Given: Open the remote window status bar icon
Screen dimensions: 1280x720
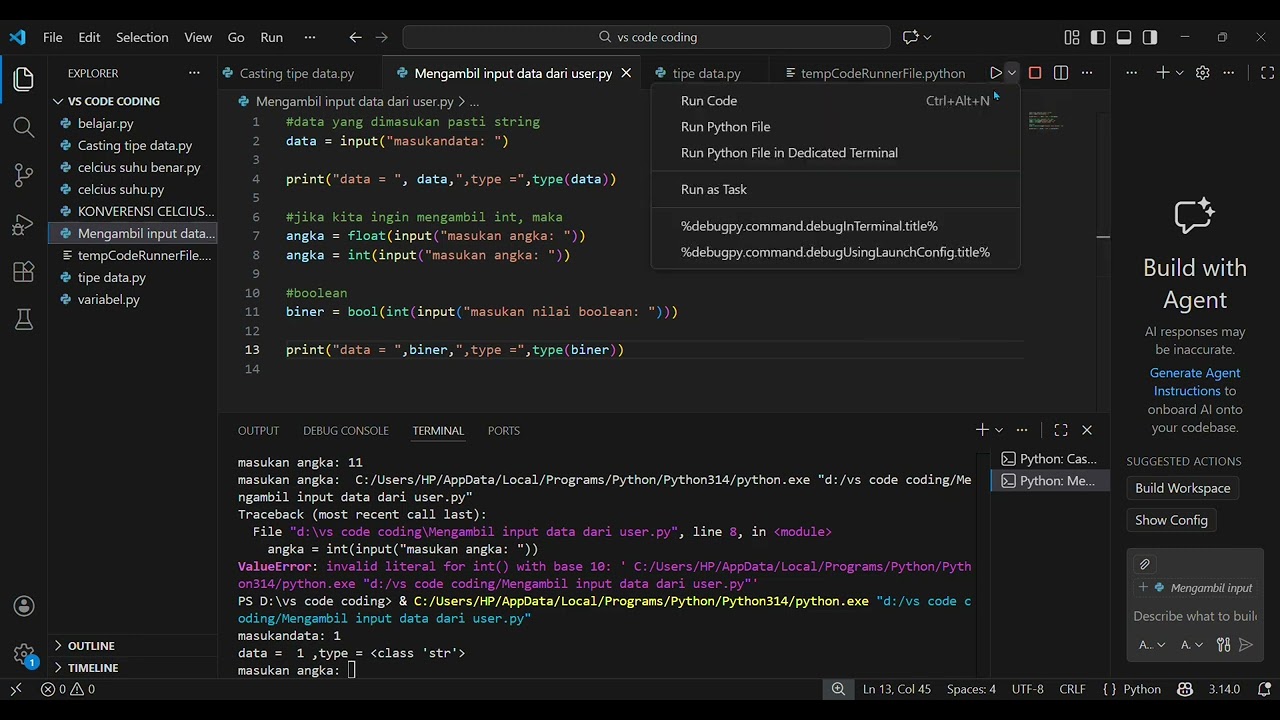Looking at the screenshot, I should [16, 689].
